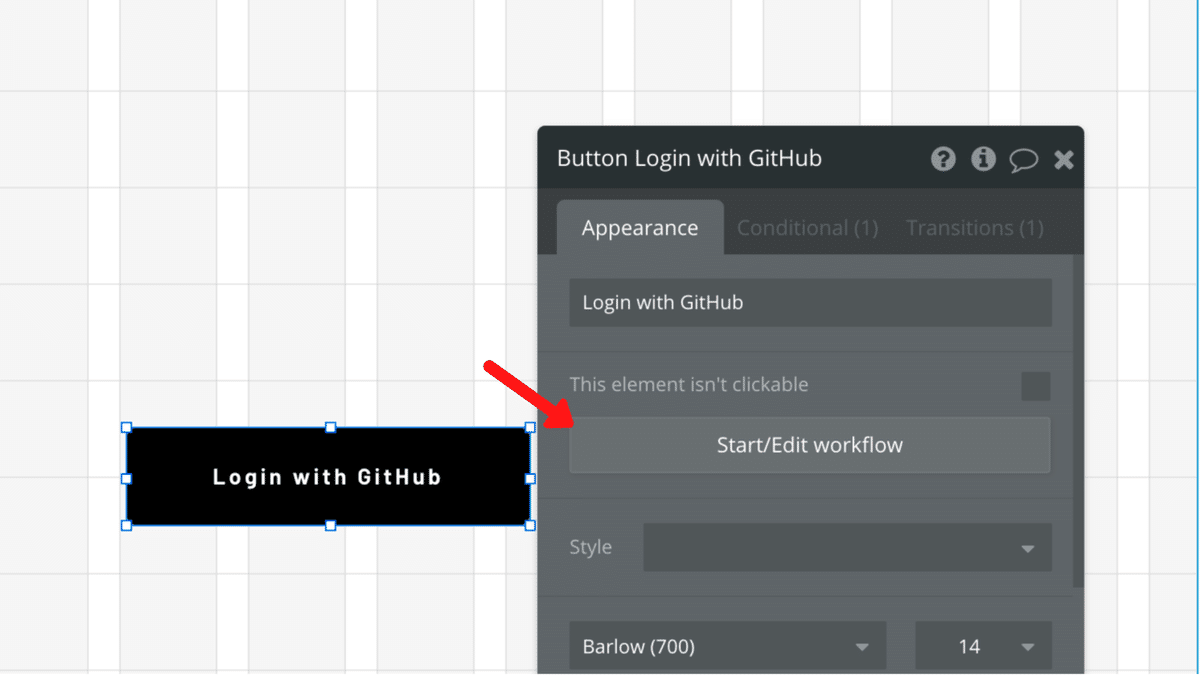Viewport: 1200px width, 675px height.
Task: Click the top-left corner resize handle
Action: pos(126,427)
